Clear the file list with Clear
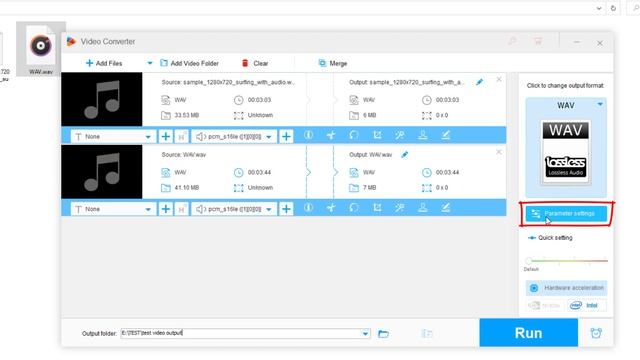The height and width of the screenshot is (360, 640). coord(255,63)
